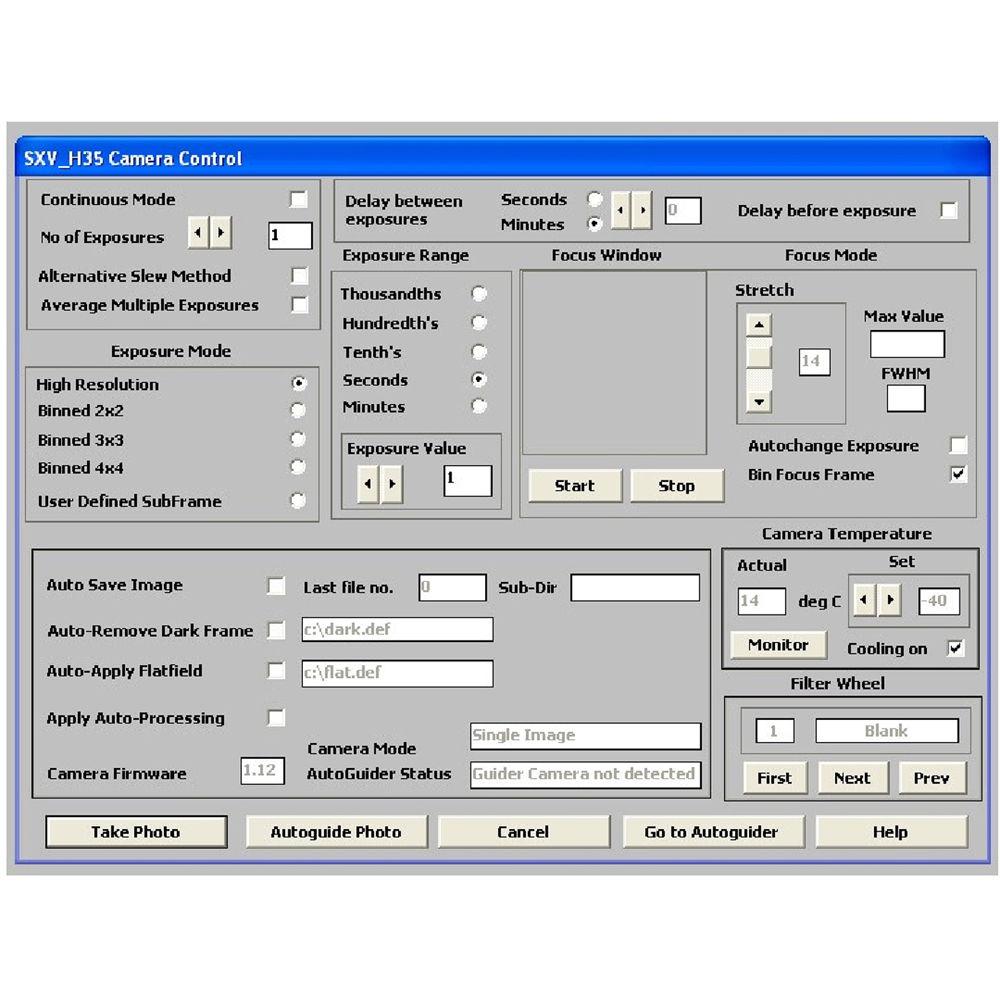Start the focus window

[574, 486]
